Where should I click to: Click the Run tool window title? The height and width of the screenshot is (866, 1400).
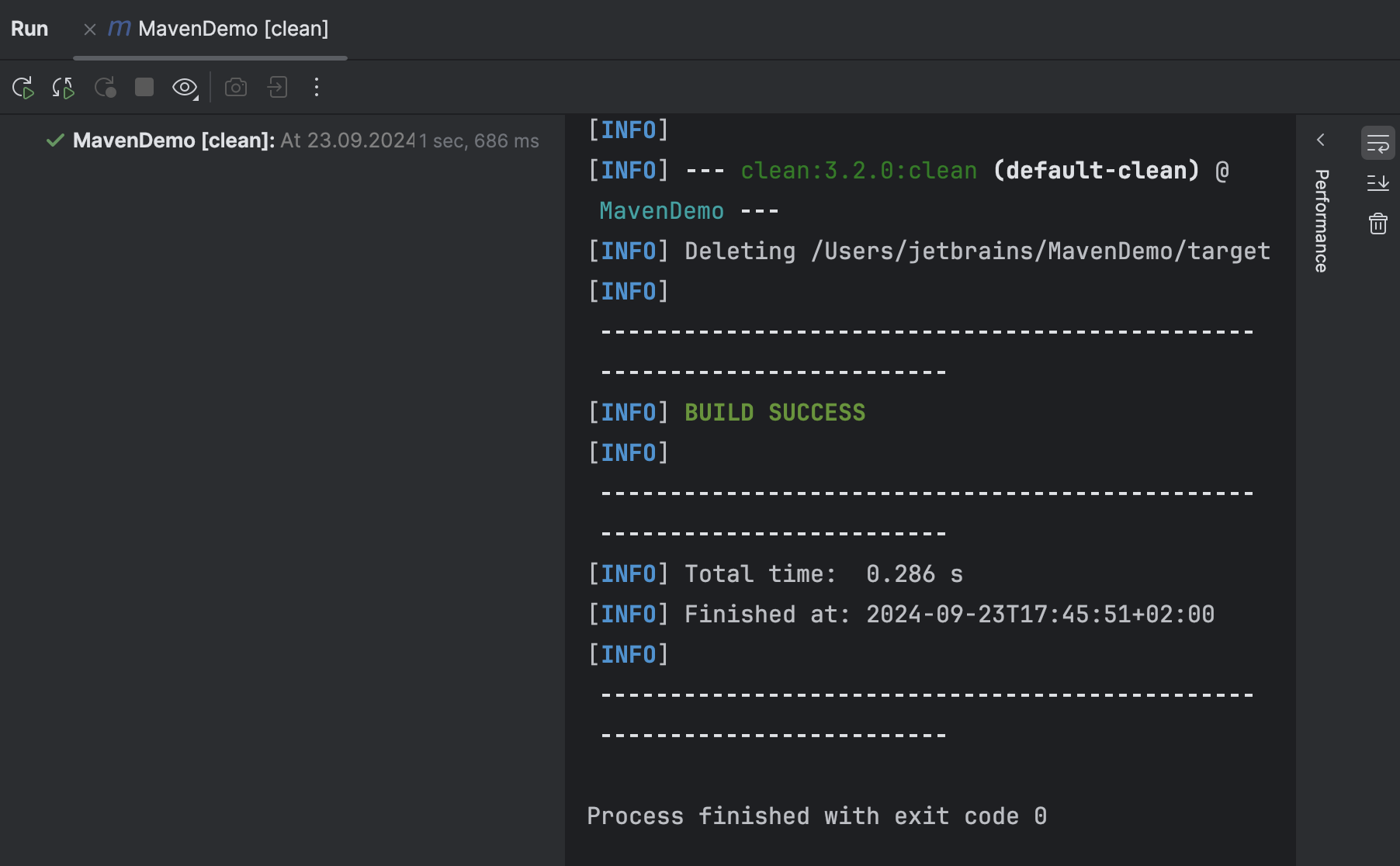[x=29, y=29]
